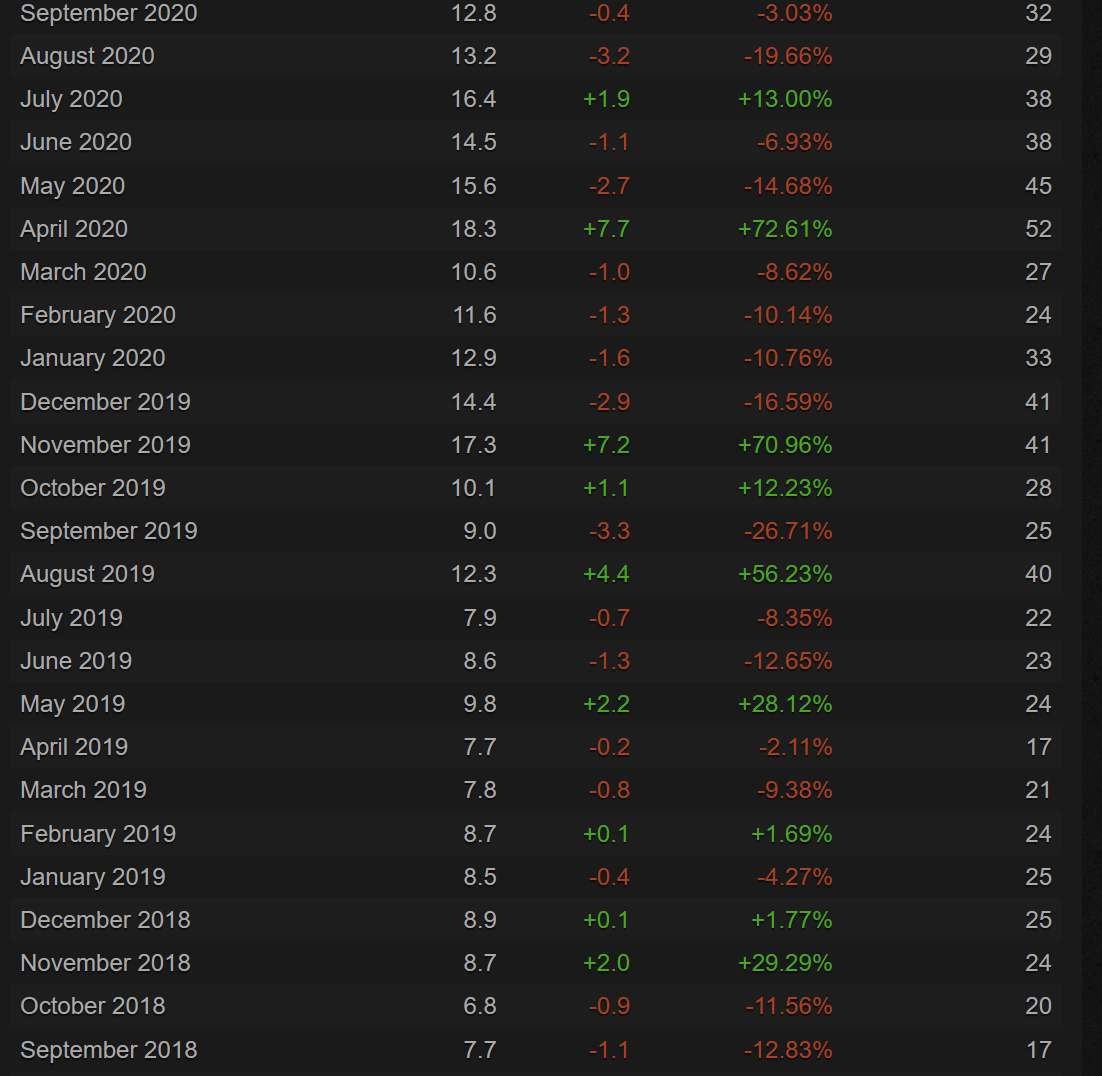
Task: Click the +7.2 gain value
Action: [607, 445]
